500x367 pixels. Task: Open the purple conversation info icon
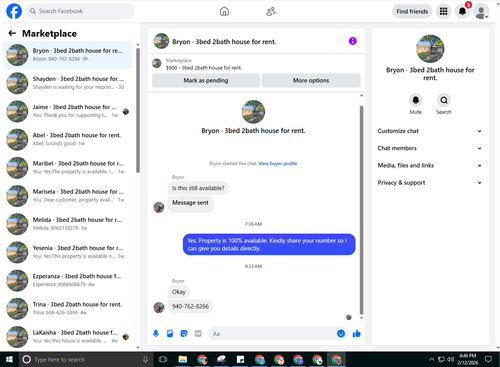point(352,41)
